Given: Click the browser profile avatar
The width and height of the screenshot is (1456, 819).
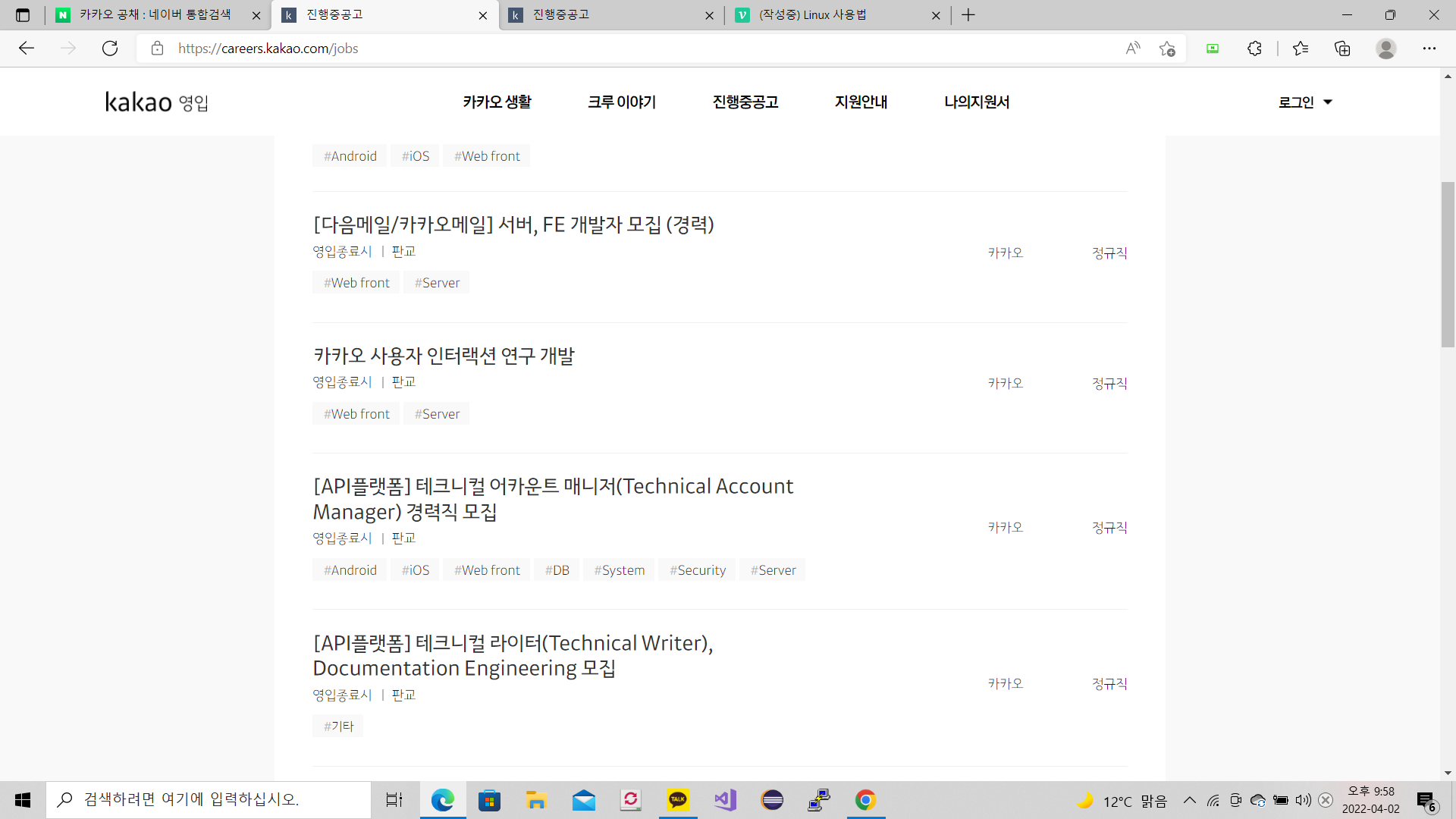Looking at the screenshot, I should point(1386,49).
